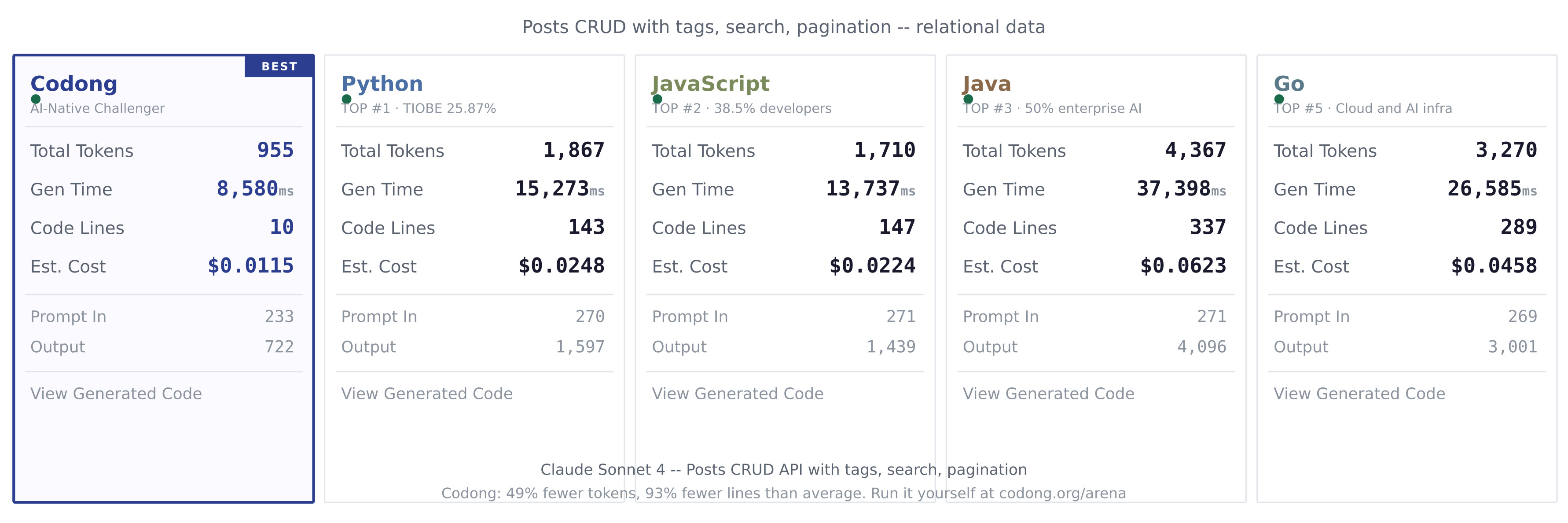Click the green status dot under Codong
The height and width of the screenshot is (523, 1568).
pos(36,99)
